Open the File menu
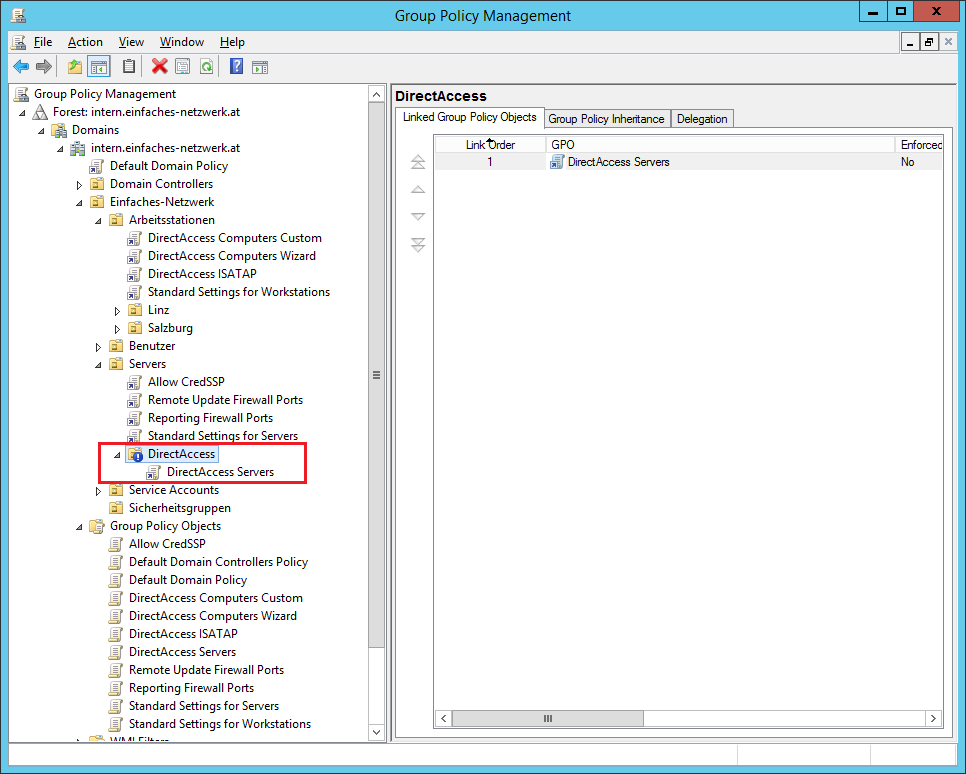 tap(43, 42)
